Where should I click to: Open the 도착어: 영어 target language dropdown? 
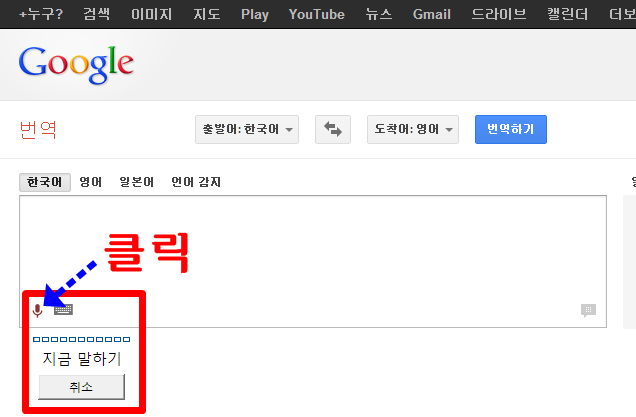[x=413, y=129]
